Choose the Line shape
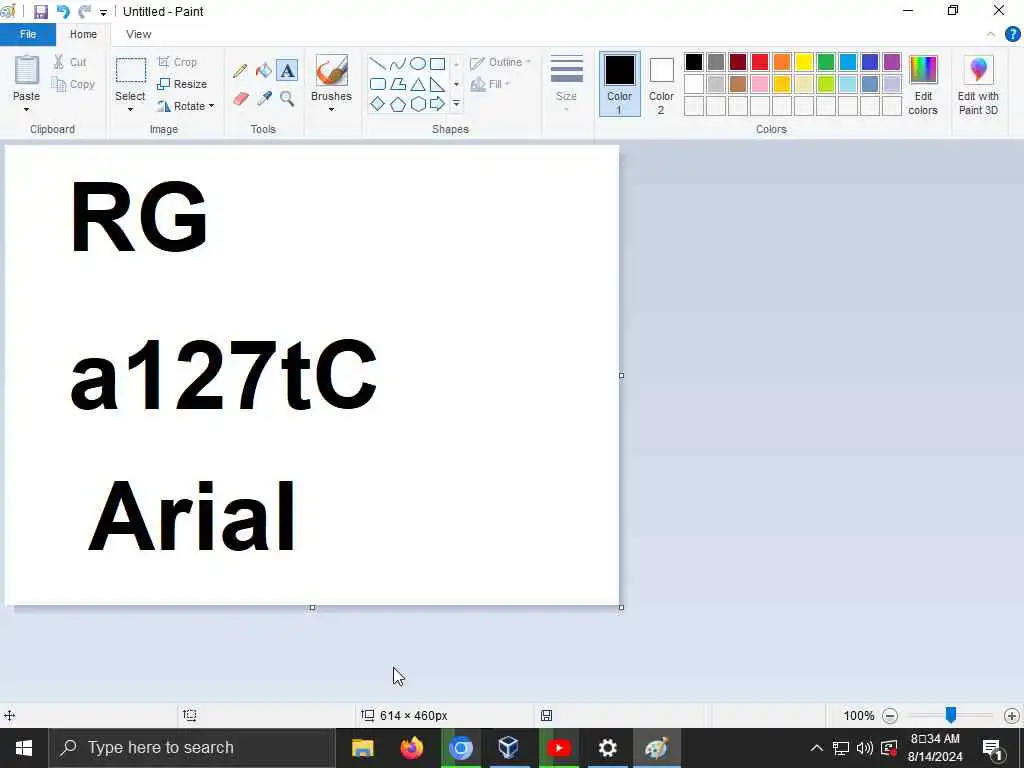 (377, 64)
